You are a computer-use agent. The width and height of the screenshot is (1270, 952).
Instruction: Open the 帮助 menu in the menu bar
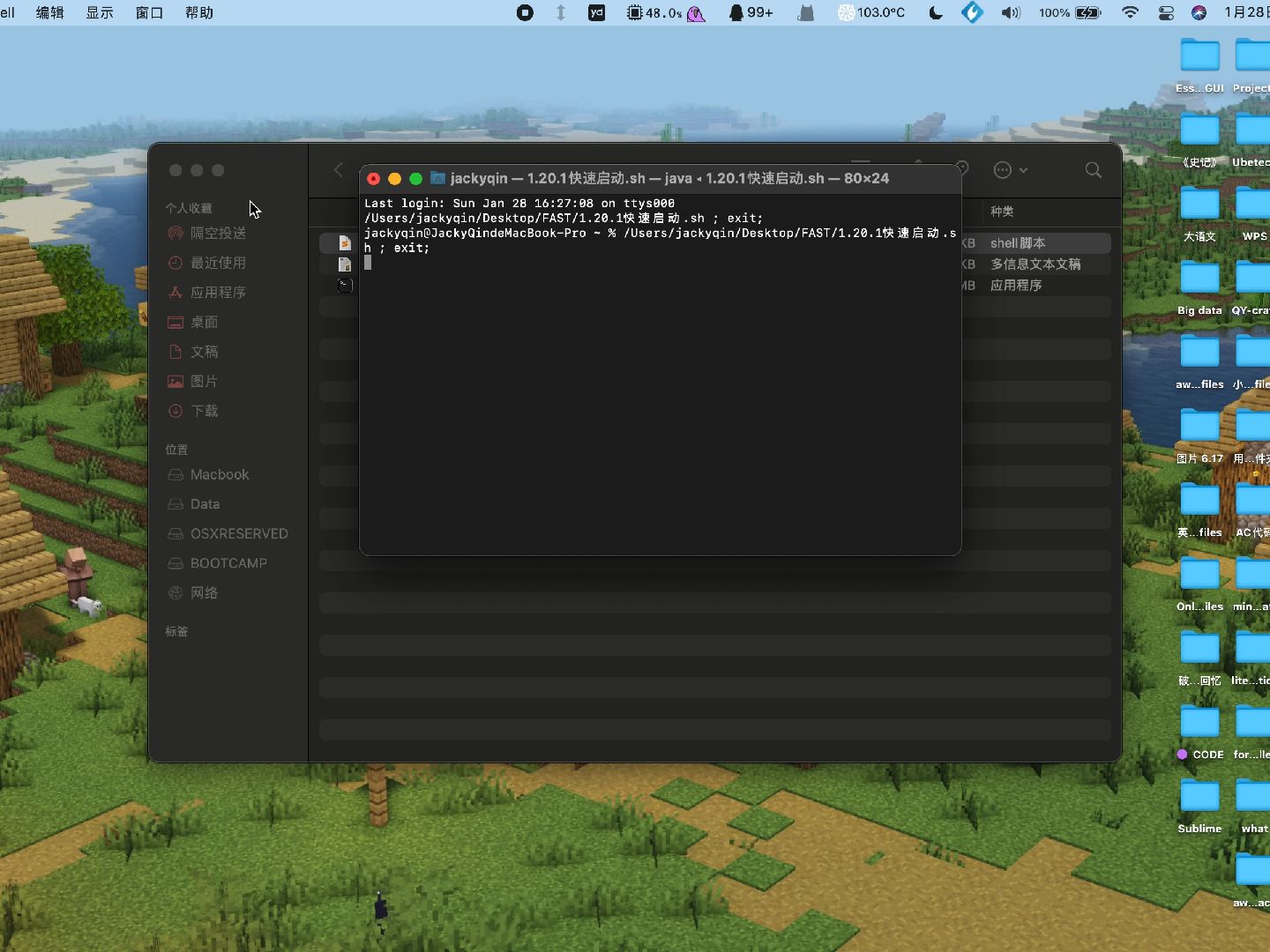[x=198, y=13]
